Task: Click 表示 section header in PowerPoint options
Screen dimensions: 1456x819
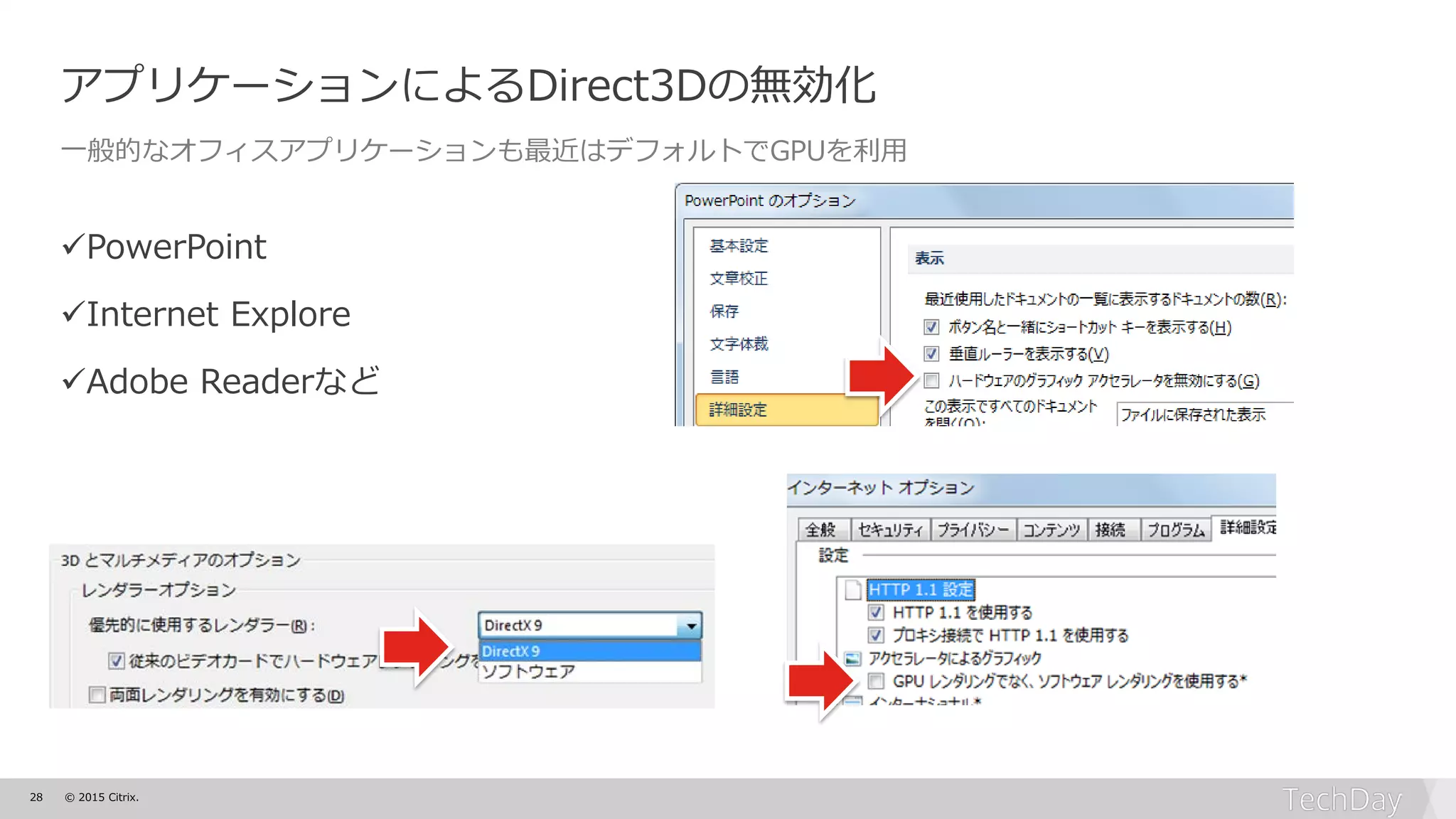Action: pos(929,259)
